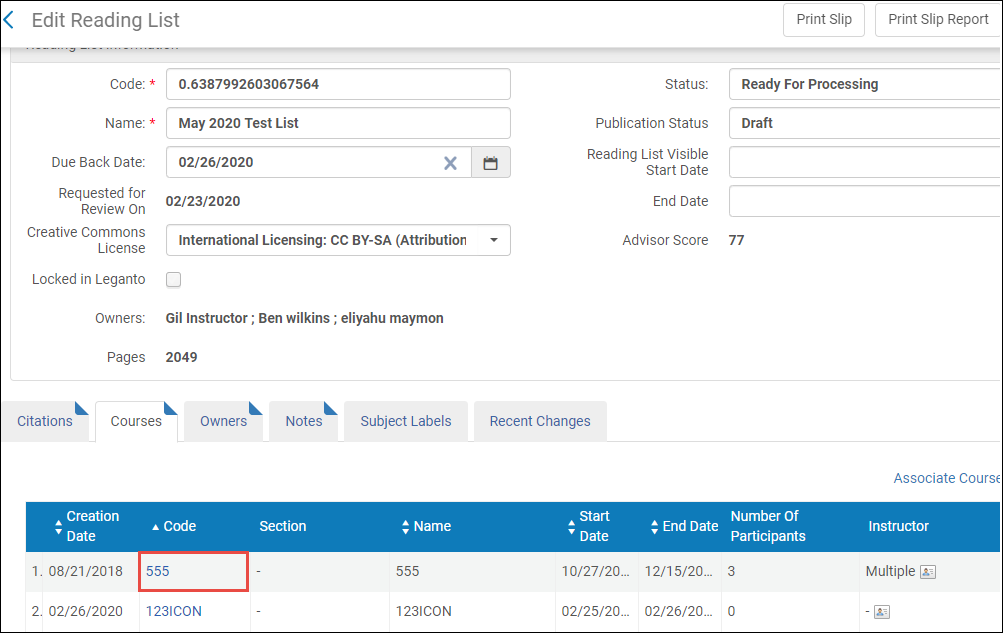Click the Instructor column header

(x=898, y=526)
